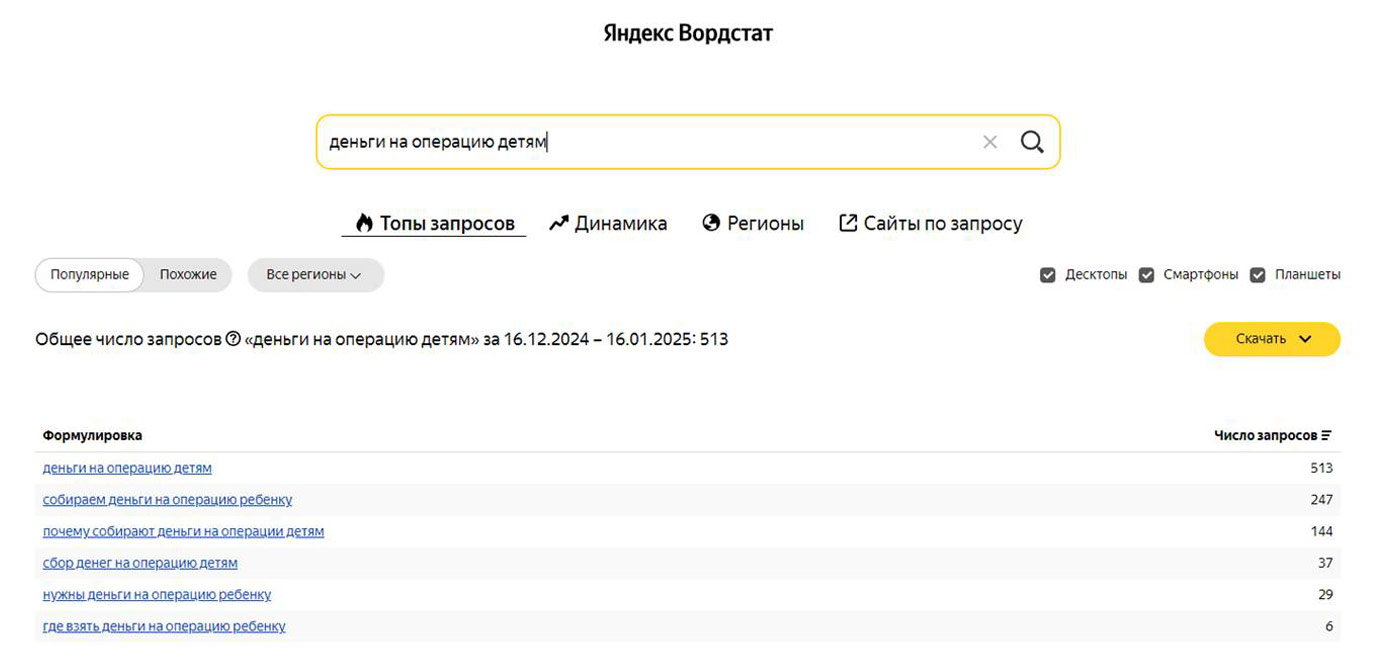Click the magnifying glass search icon
Viewport: 1394px width, 669px height.
pos(1032,142)
